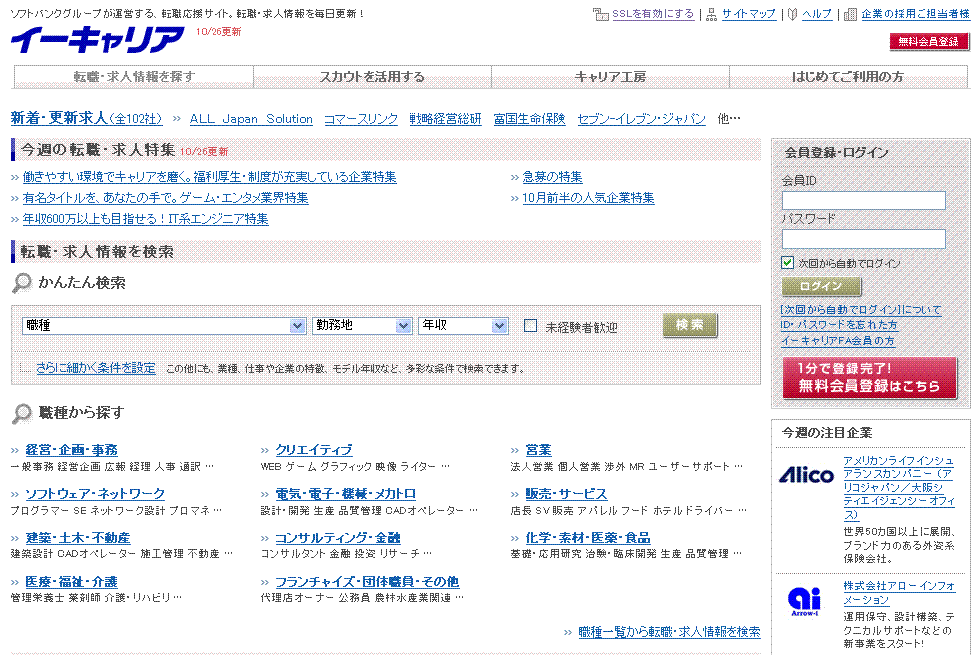Uncheck 次回から自動でログイン checkbox

(787, 262)
